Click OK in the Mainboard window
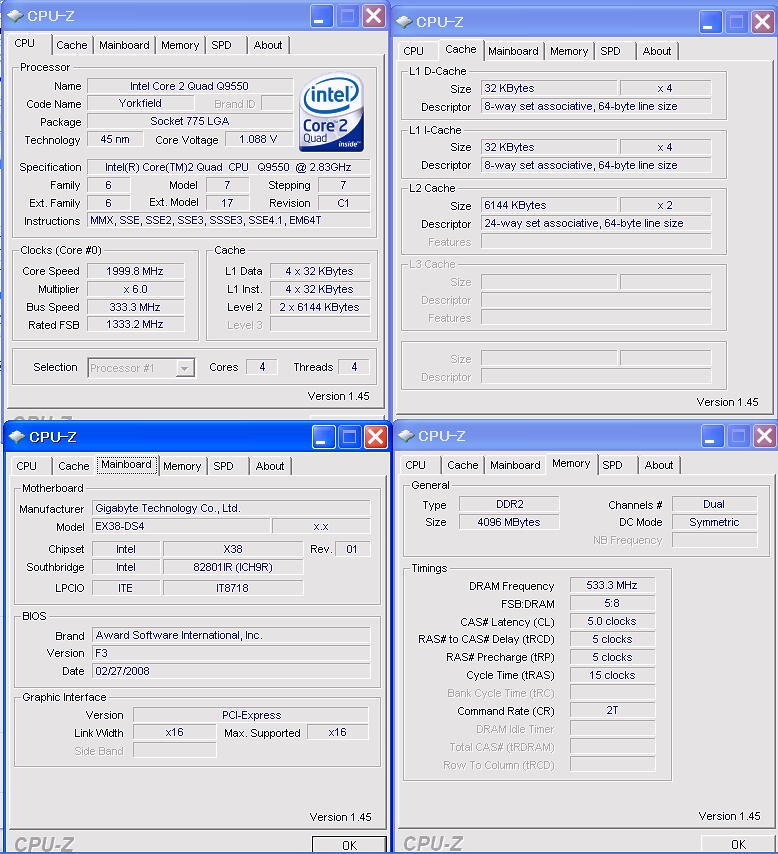This screenshot has width=778, height=854. click(349, 845)
